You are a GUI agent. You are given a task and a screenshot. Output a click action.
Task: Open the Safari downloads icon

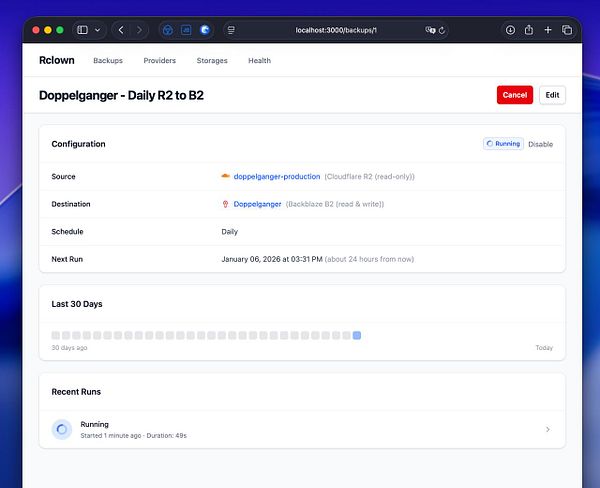[510, 30]
